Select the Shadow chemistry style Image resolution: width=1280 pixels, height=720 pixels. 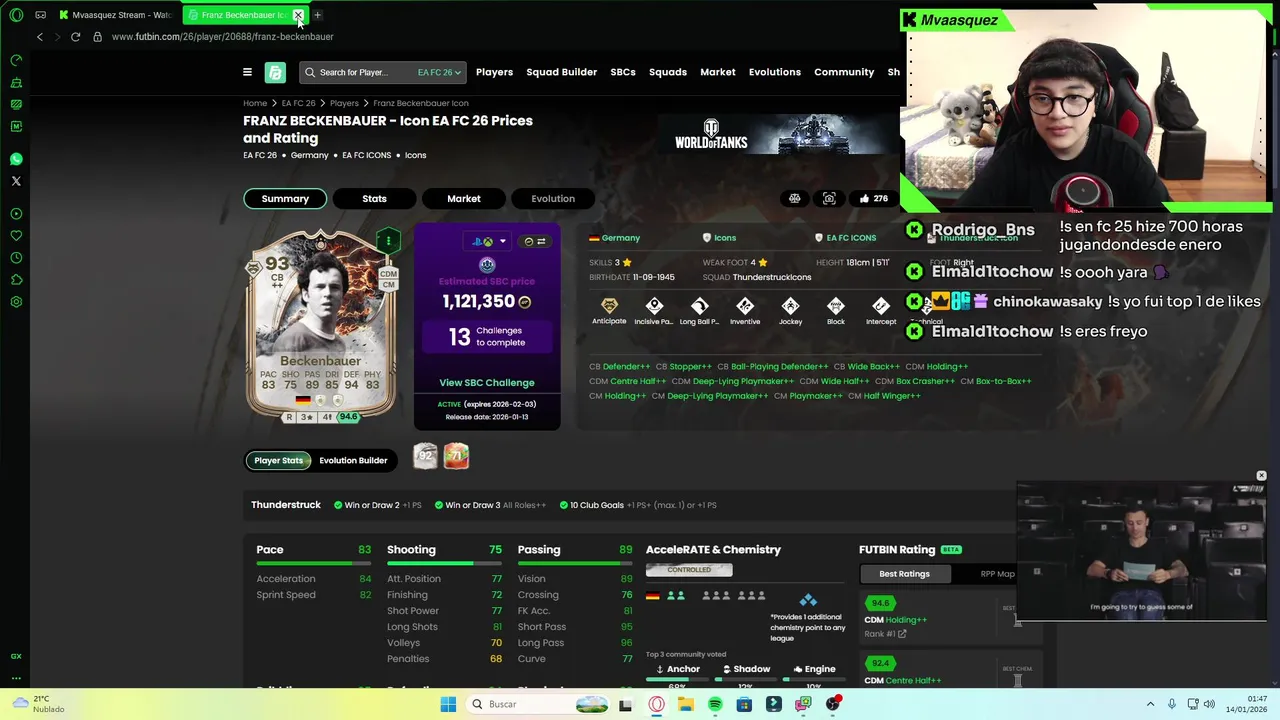click(x=744, y=669)
